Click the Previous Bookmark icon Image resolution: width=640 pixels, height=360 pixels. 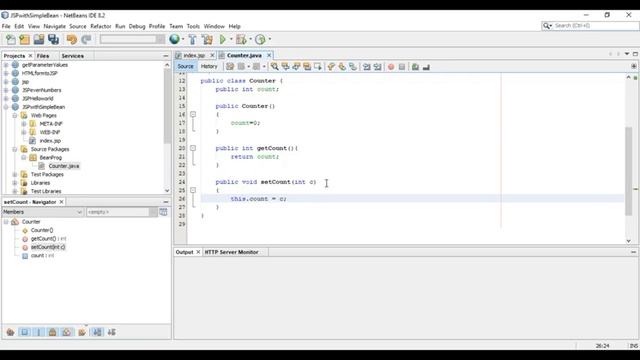coord(331,67)
